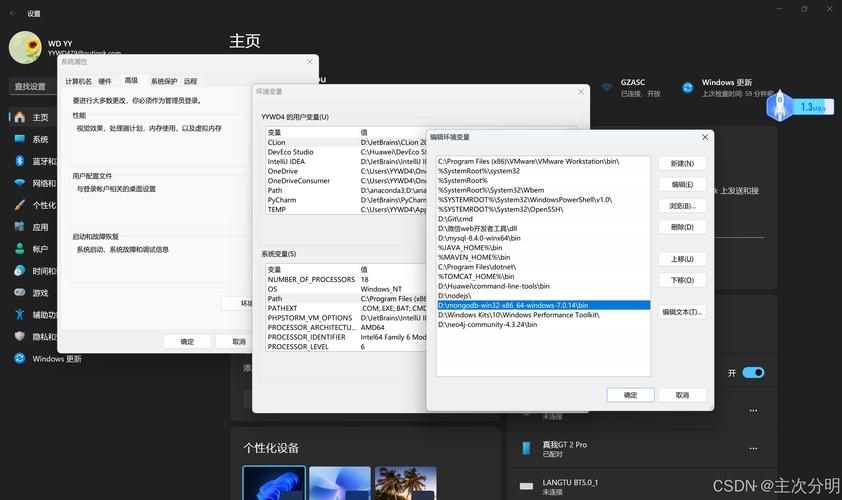This screenshot has height=500, width=842.
Task: Select the light blue bloom theme thumbnail
Action: tap(340, 483)
